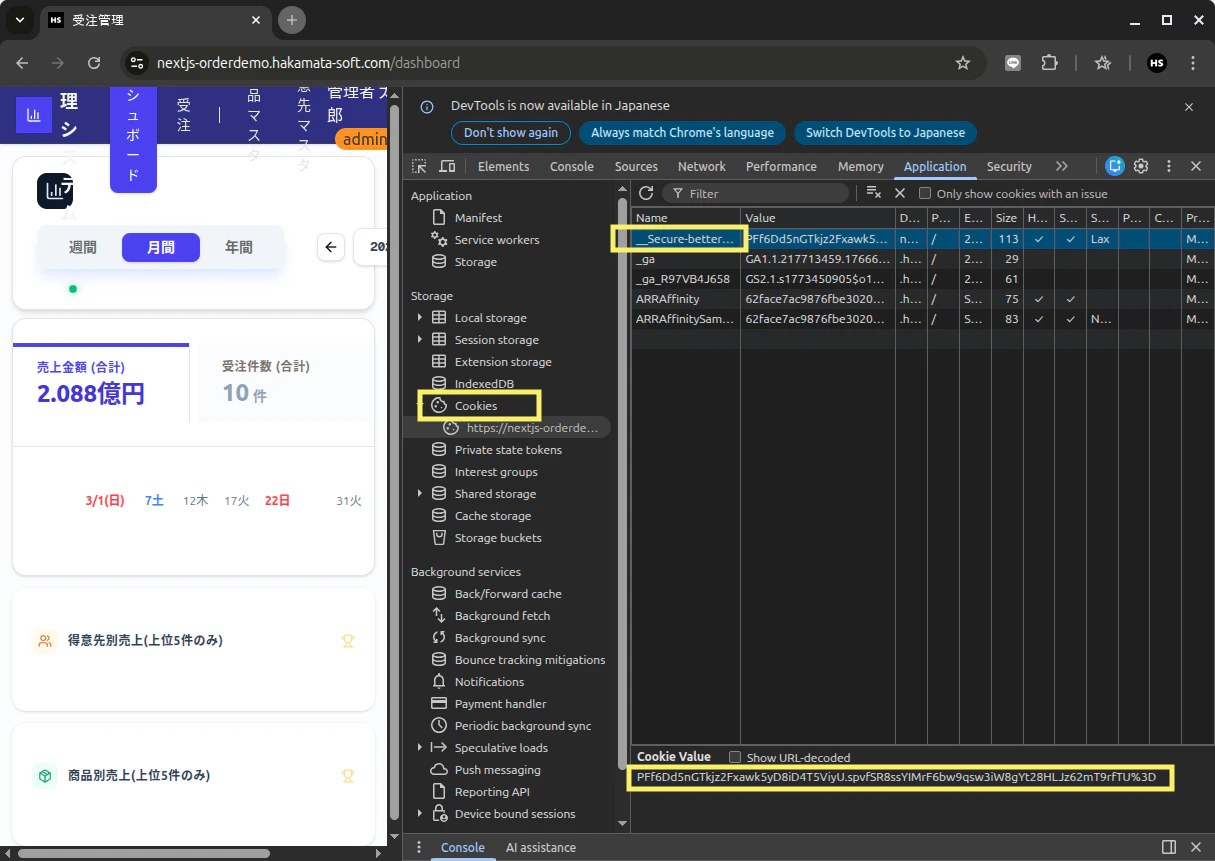Select the Manifest item
1215x861 pixels.
click(x=478, y=218)
